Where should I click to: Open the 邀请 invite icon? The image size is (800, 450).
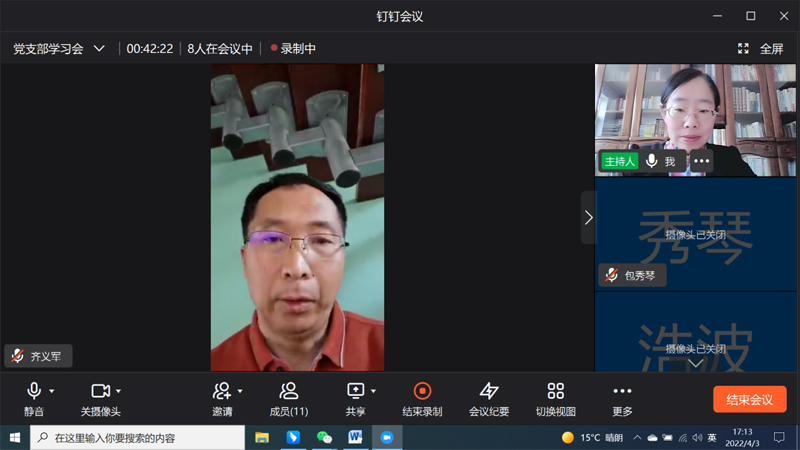[x=222, y=391]
